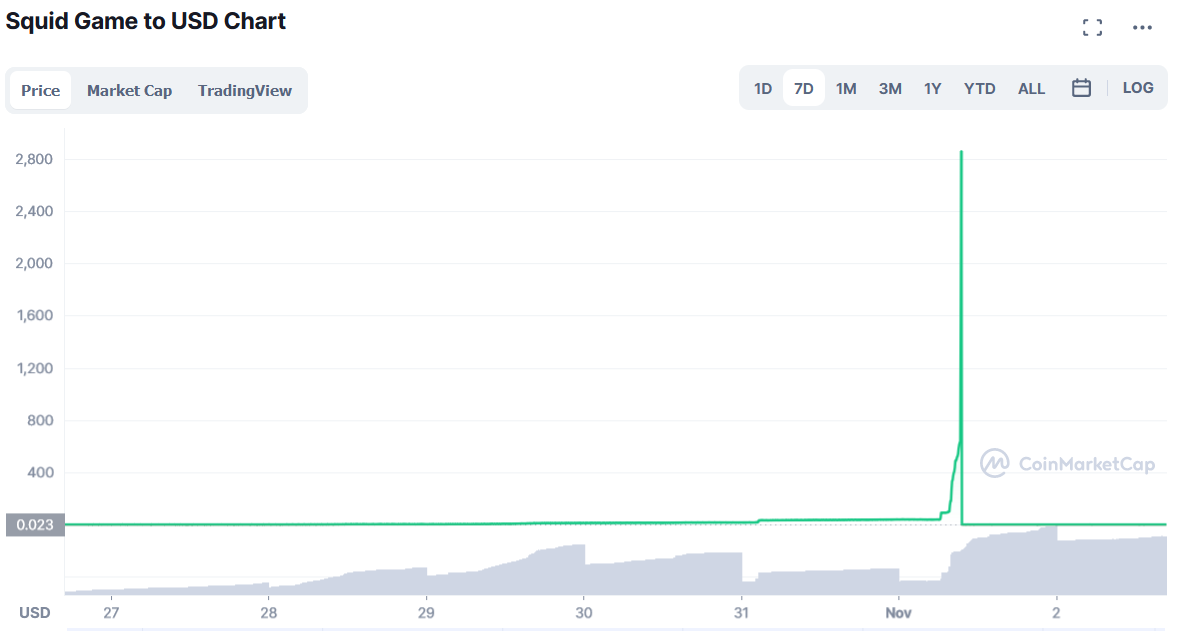Open the three-dot more options menu
Viewport: 1188px width, 631px height.
pos(1142,28)
